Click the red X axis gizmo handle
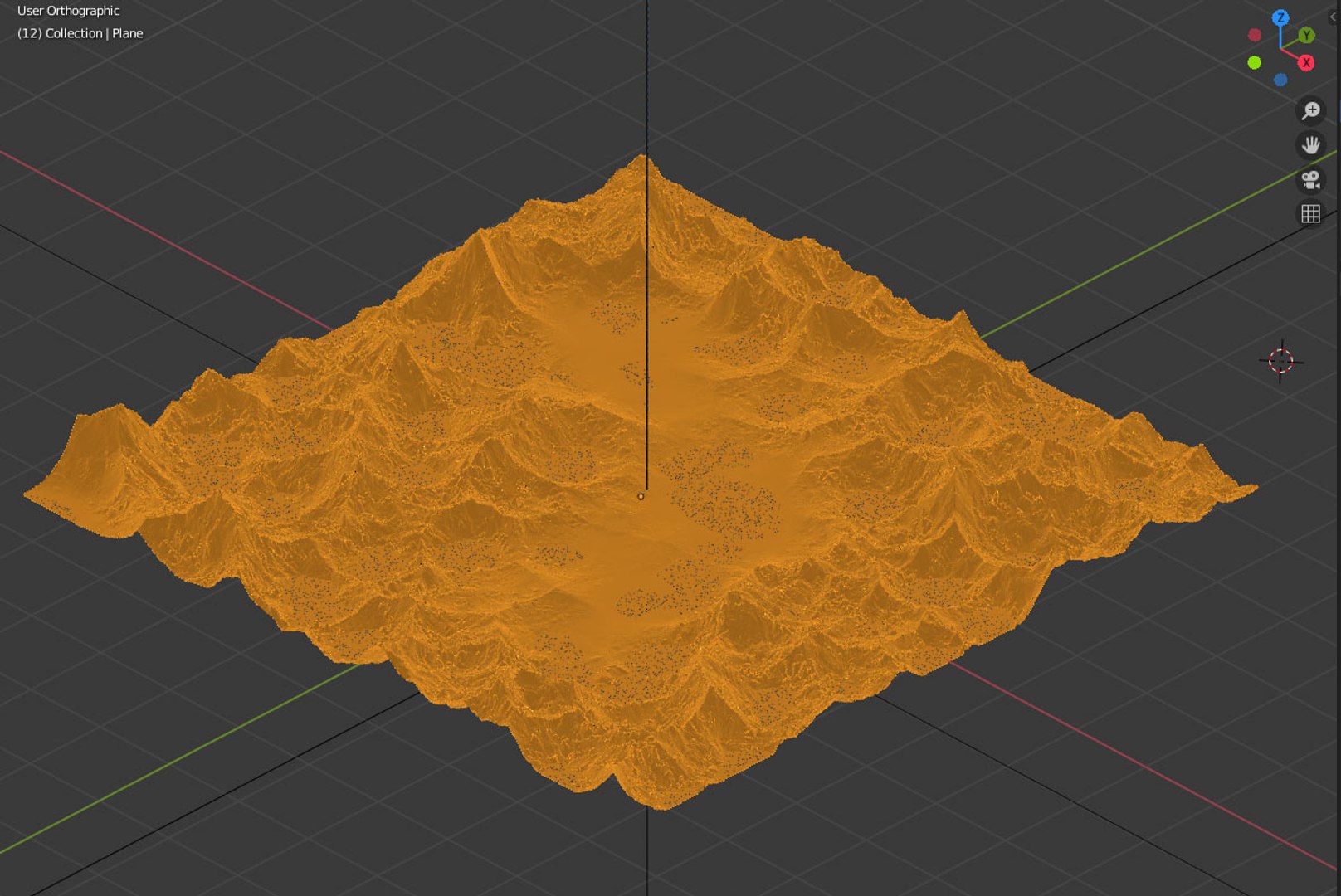This screenshot has height=896, width=1341. [x=1306, y=62]
